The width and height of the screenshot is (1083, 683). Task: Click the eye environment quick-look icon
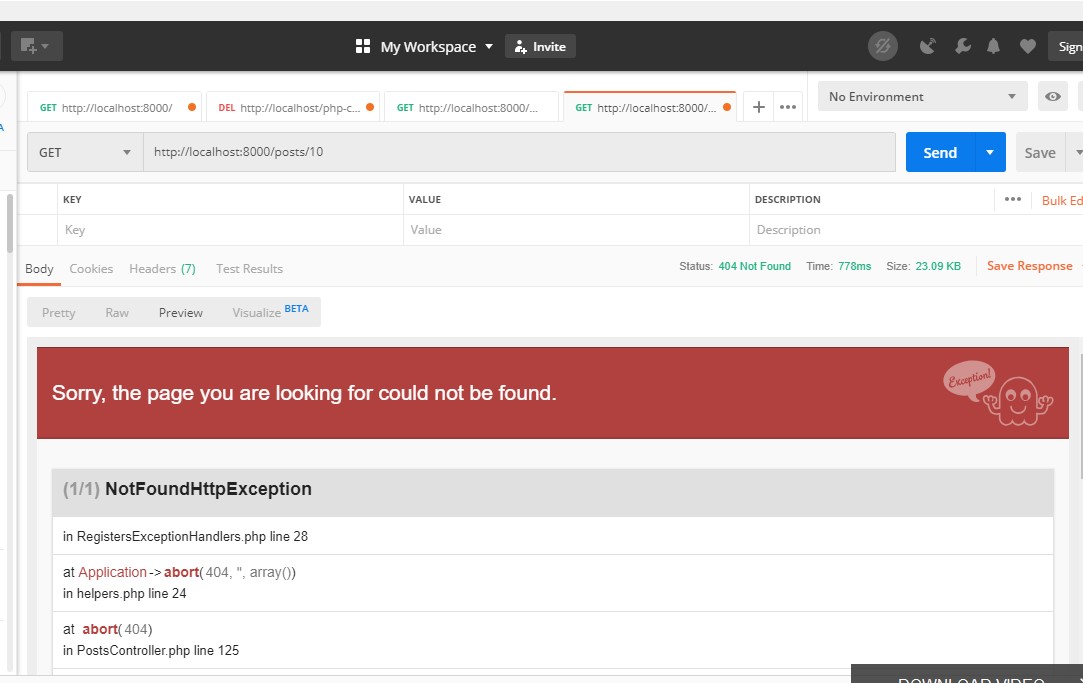[1053, 96]
